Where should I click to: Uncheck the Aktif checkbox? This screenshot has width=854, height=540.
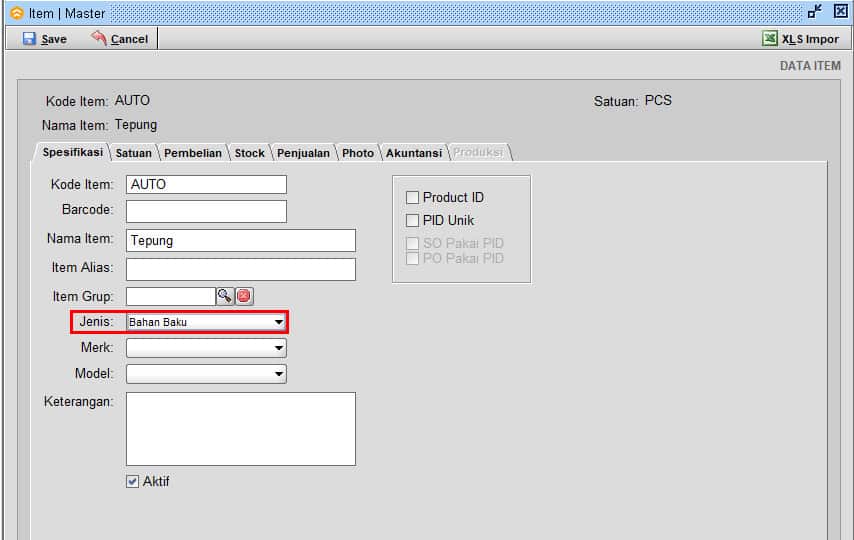[132, 481]
